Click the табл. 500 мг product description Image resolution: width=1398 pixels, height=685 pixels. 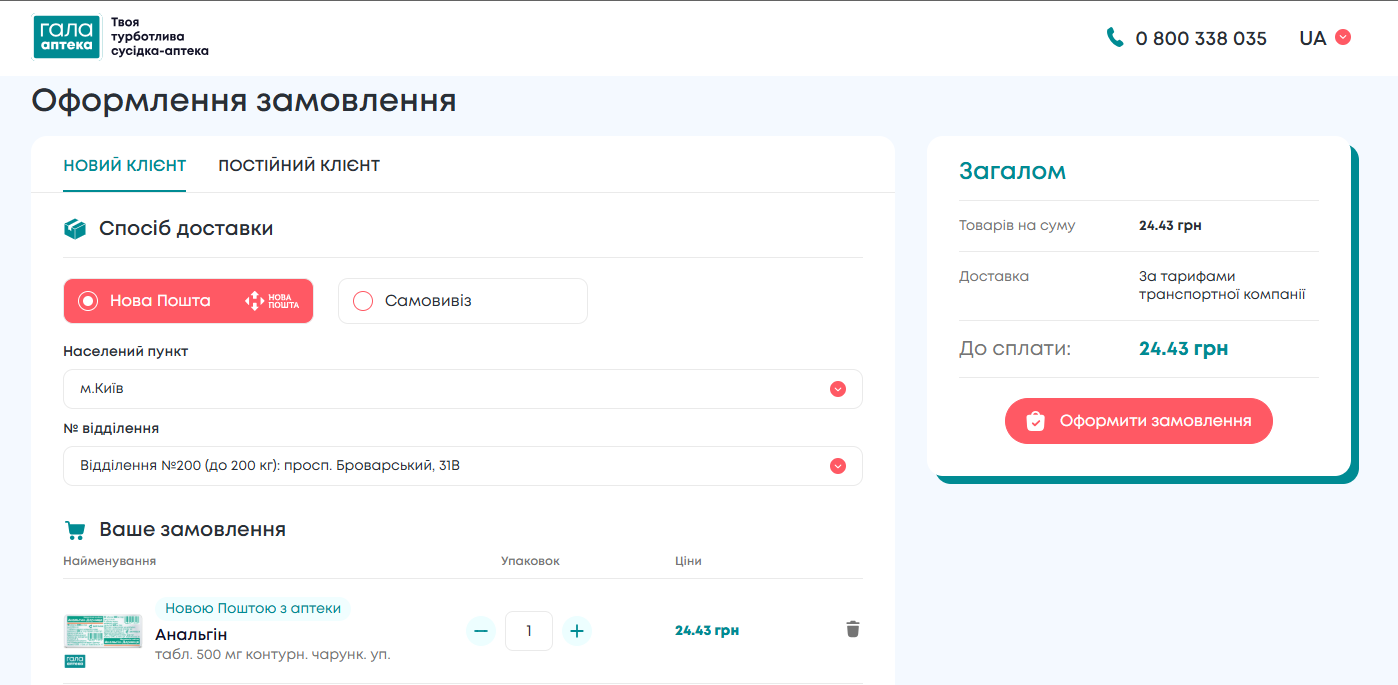[273, 655]
